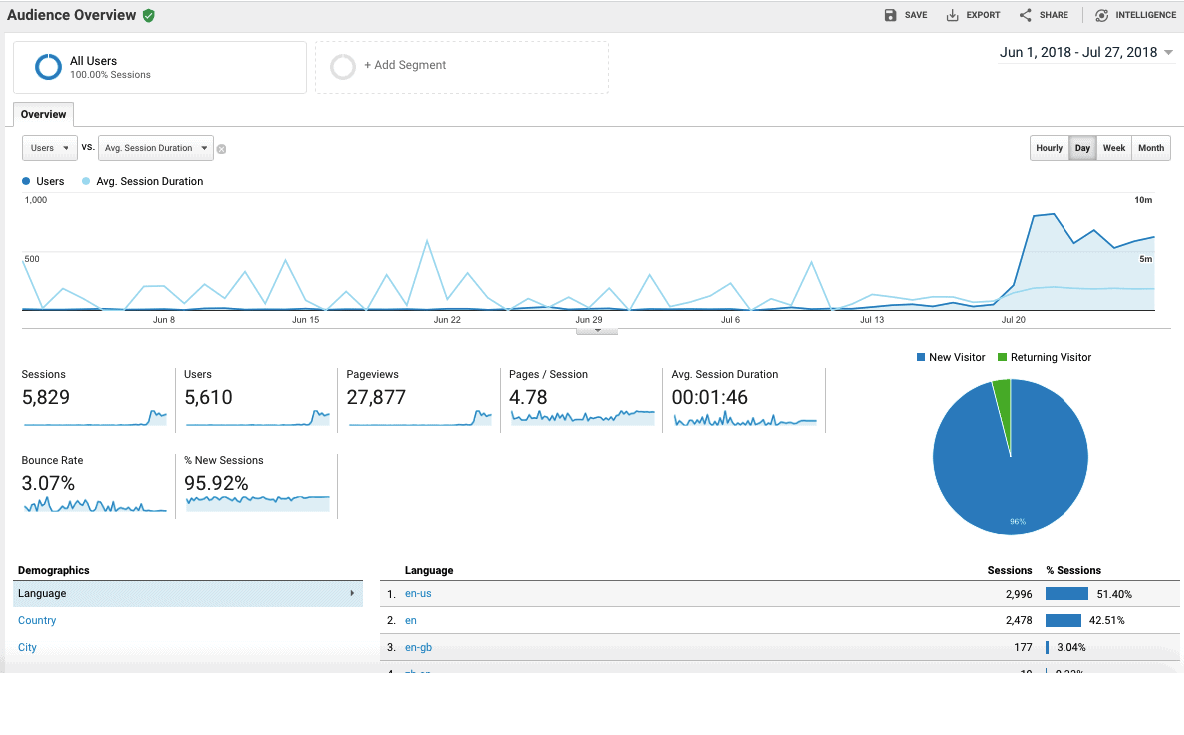This screenshot has height=735, width=1184.
Task: Select the All Users segment circle
Action: [x=48, y=66]
